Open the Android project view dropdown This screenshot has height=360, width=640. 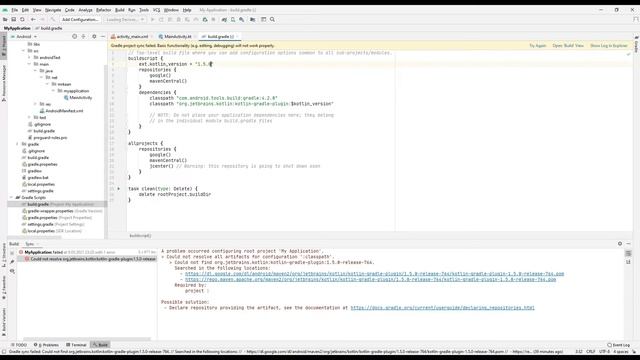(x=24, y=36)
